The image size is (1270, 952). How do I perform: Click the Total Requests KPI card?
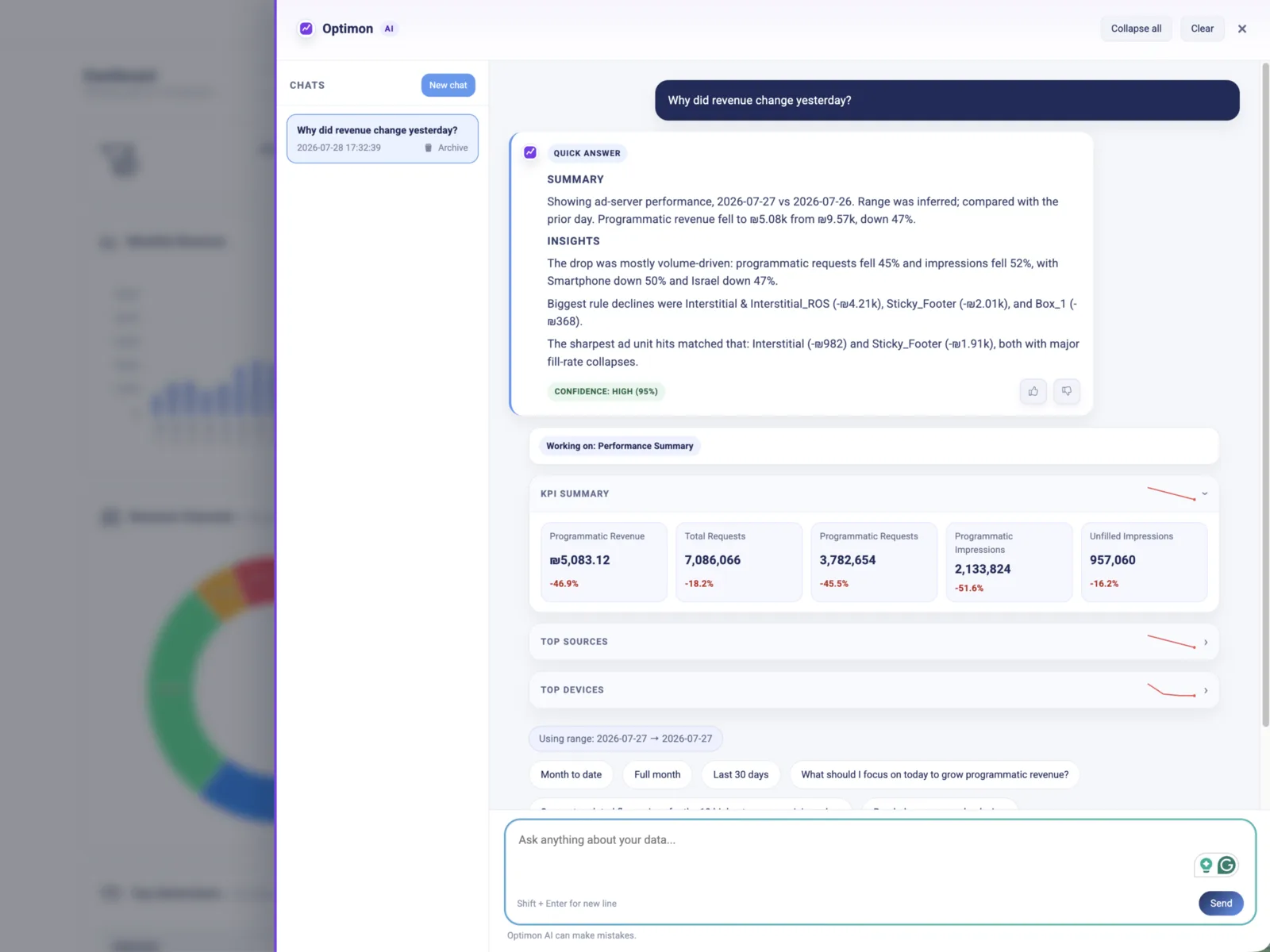click(739, 562)
